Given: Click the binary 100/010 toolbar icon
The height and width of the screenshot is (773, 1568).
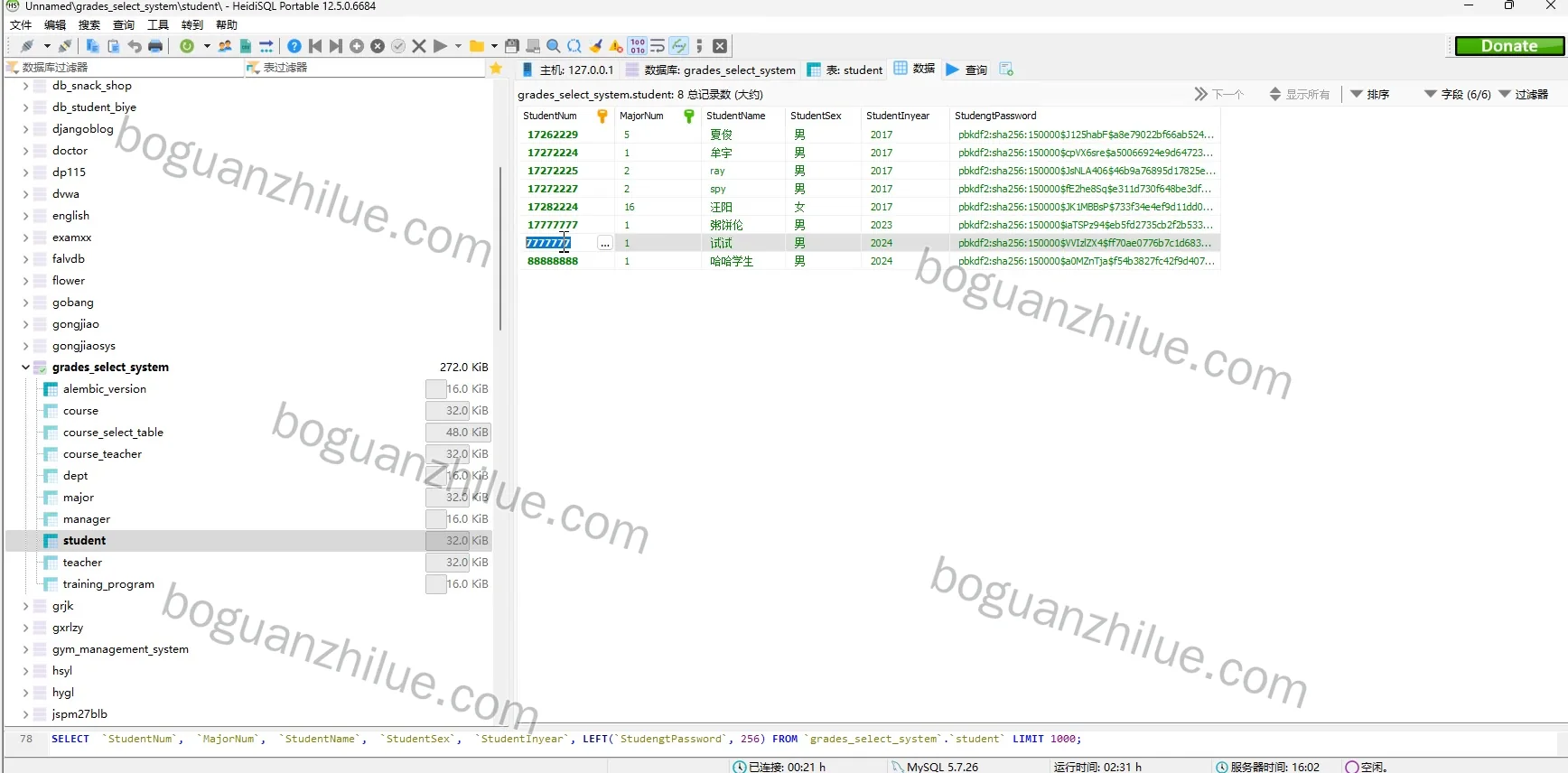Looking at the screenshot, I should click(638, 46).
